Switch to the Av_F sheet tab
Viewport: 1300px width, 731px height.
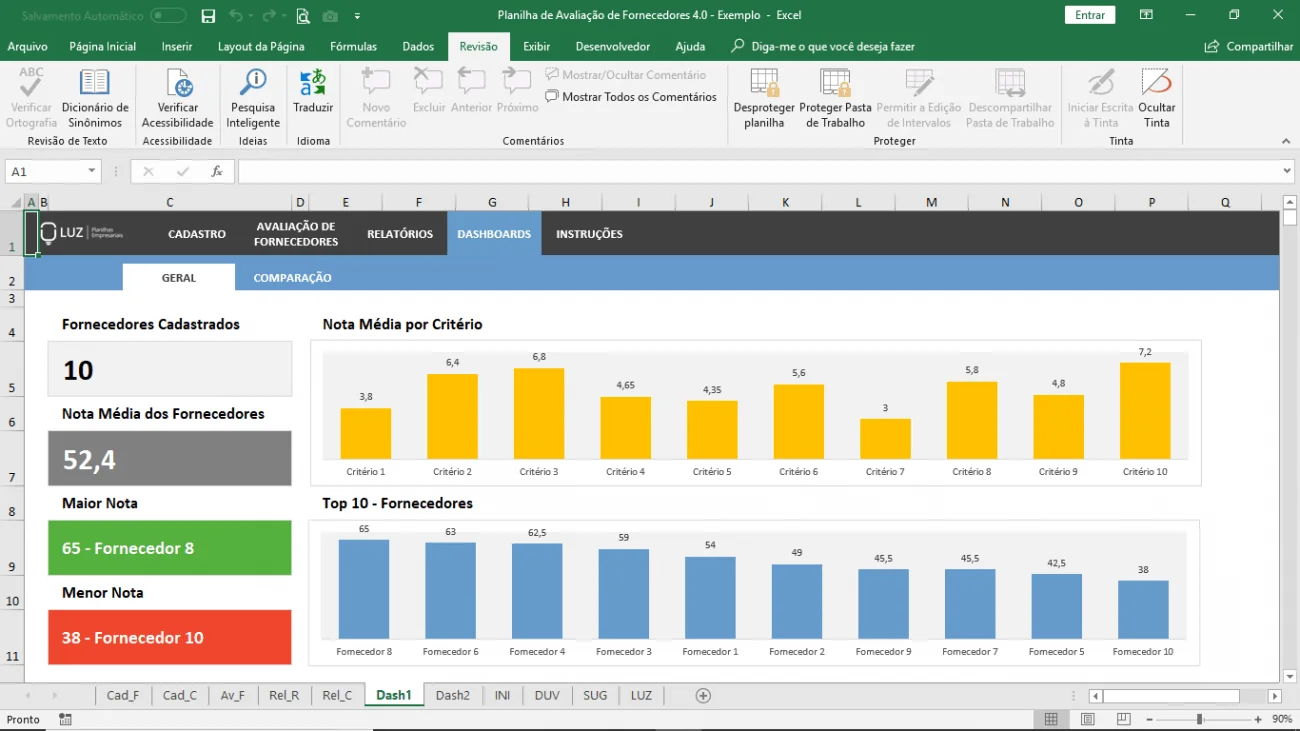coord(232,695)
